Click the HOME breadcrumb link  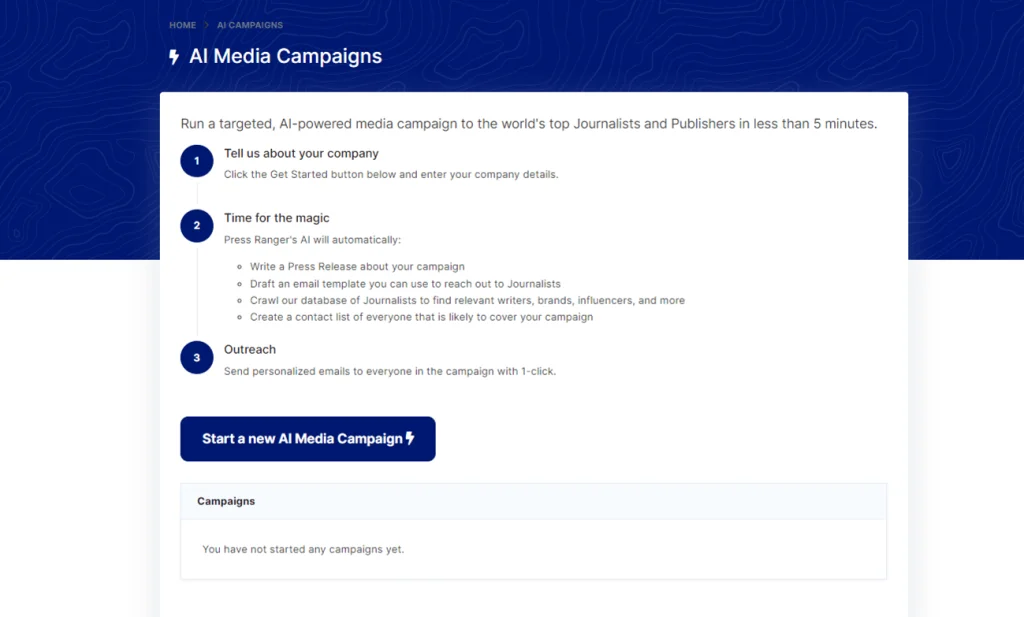182,25
